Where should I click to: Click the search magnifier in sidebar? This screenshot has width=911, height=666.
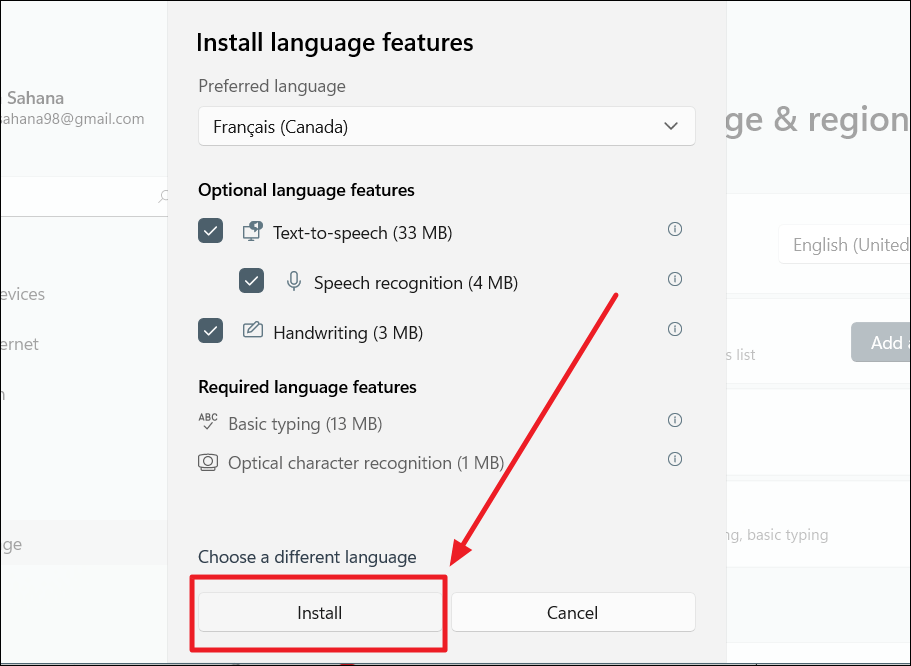click(x=164, y=196)
